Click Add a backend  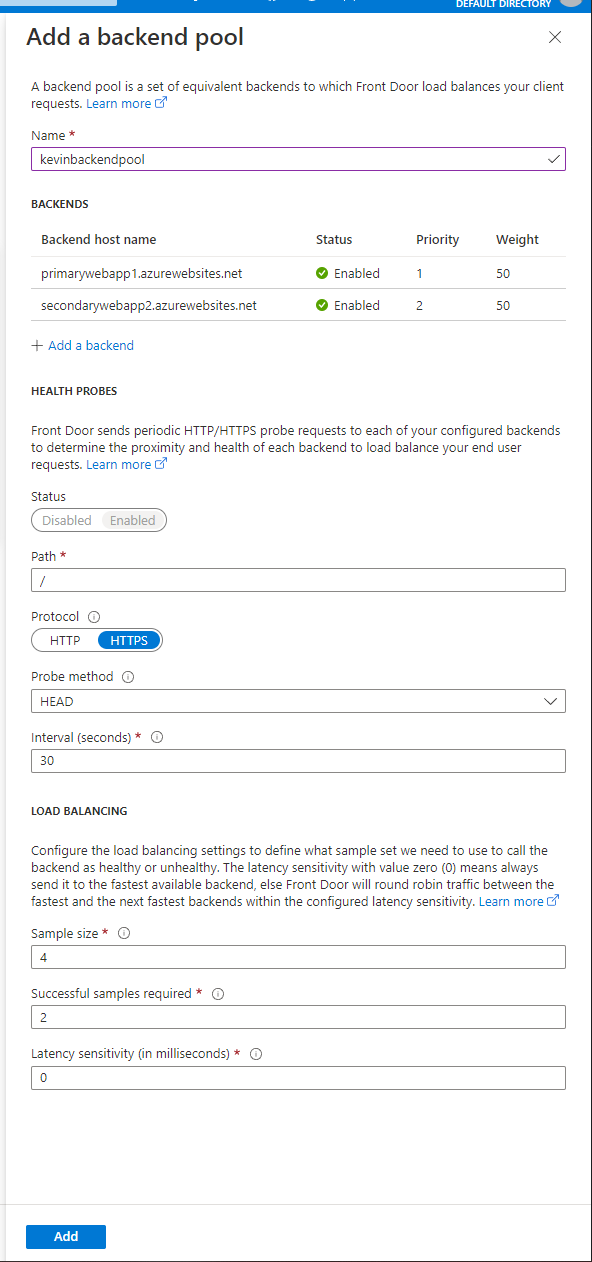click(82, 345)
